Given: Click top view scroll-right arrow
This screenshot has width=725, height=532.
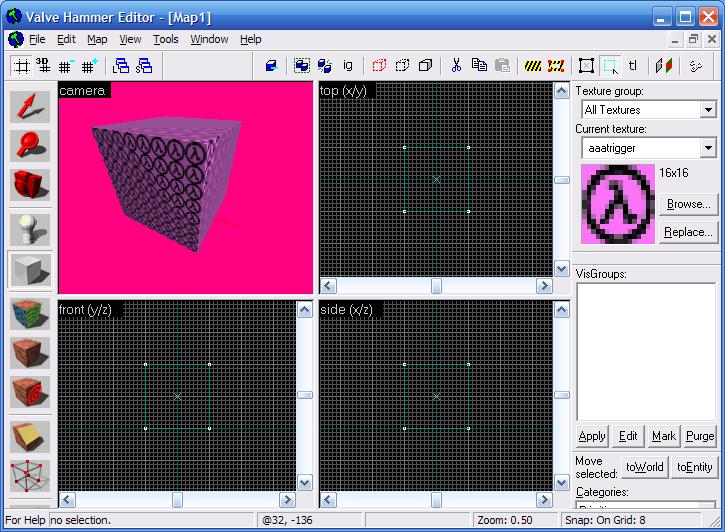Looking at the screenshot, I should [544, 286].
